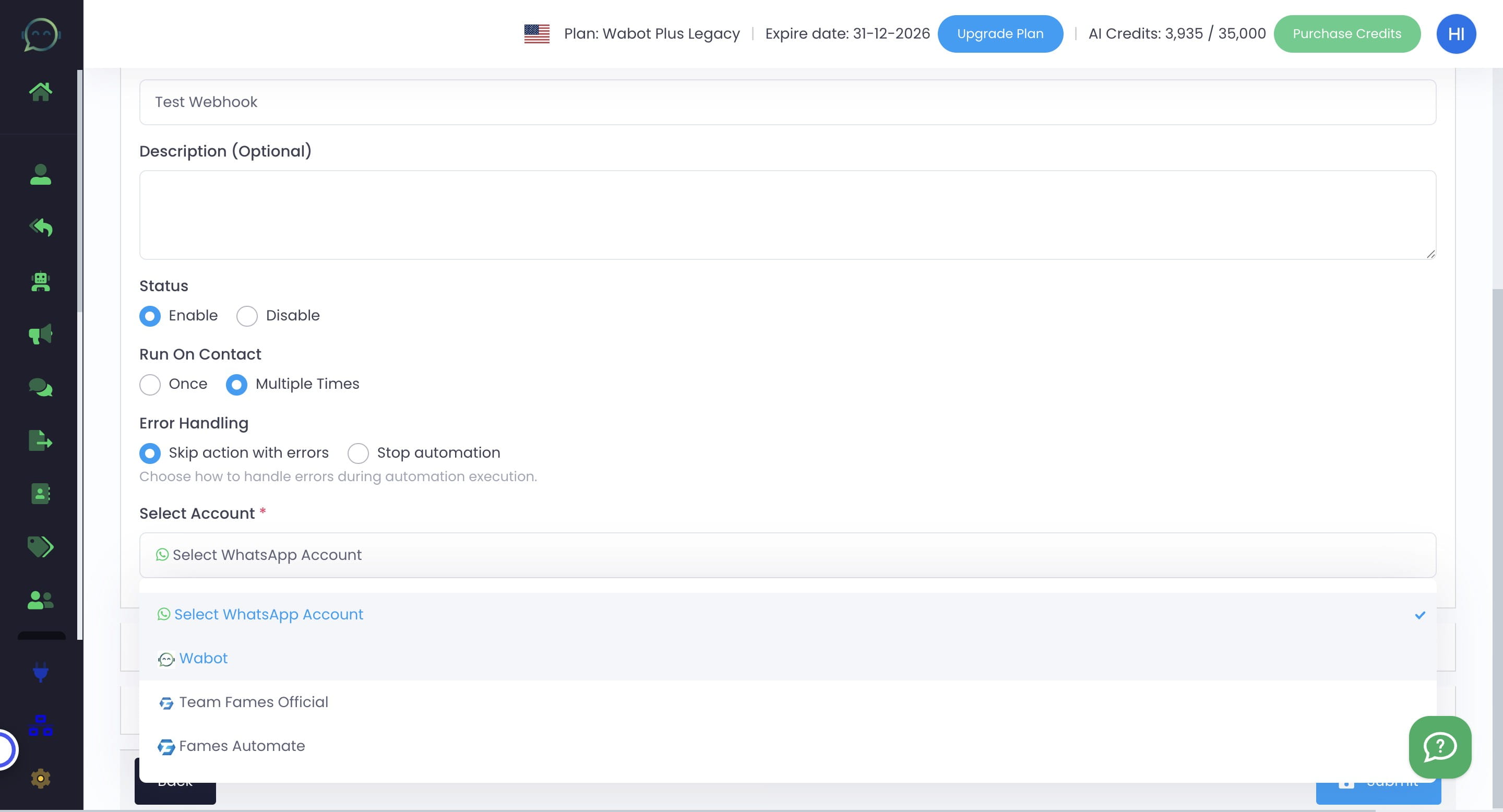Open the live chat bubbles icon
Viewport: 1503px width, 812px height.
(40, 387)
